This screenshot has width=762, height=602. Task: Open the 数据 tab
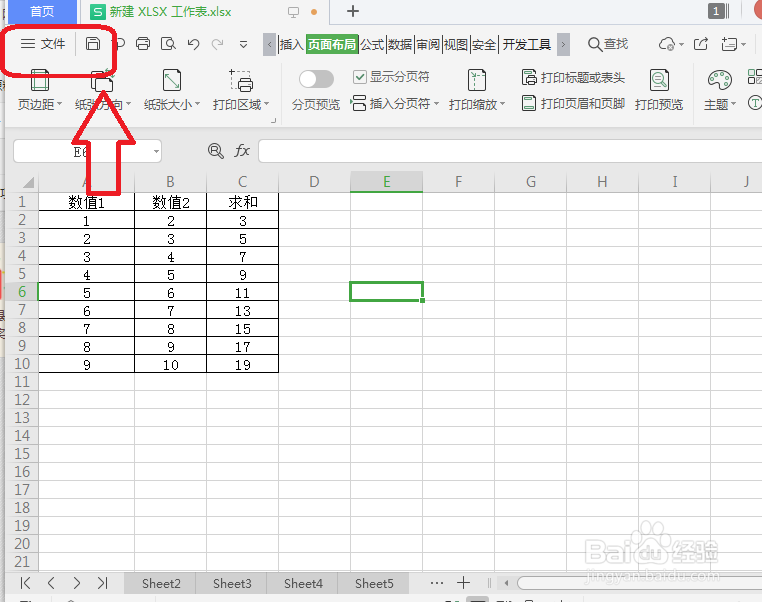click(x=400, y=45)
